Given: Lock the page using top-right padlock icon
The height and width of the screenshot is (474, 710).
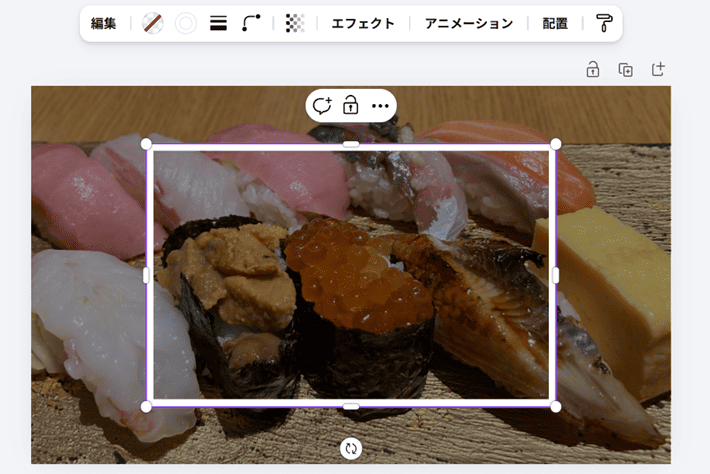Looking at the screenshot, I should click(593, 70).
